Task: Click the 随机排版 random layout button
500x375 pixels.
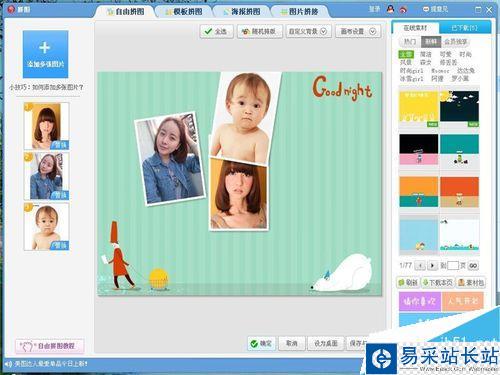Action: click(260, 31)
